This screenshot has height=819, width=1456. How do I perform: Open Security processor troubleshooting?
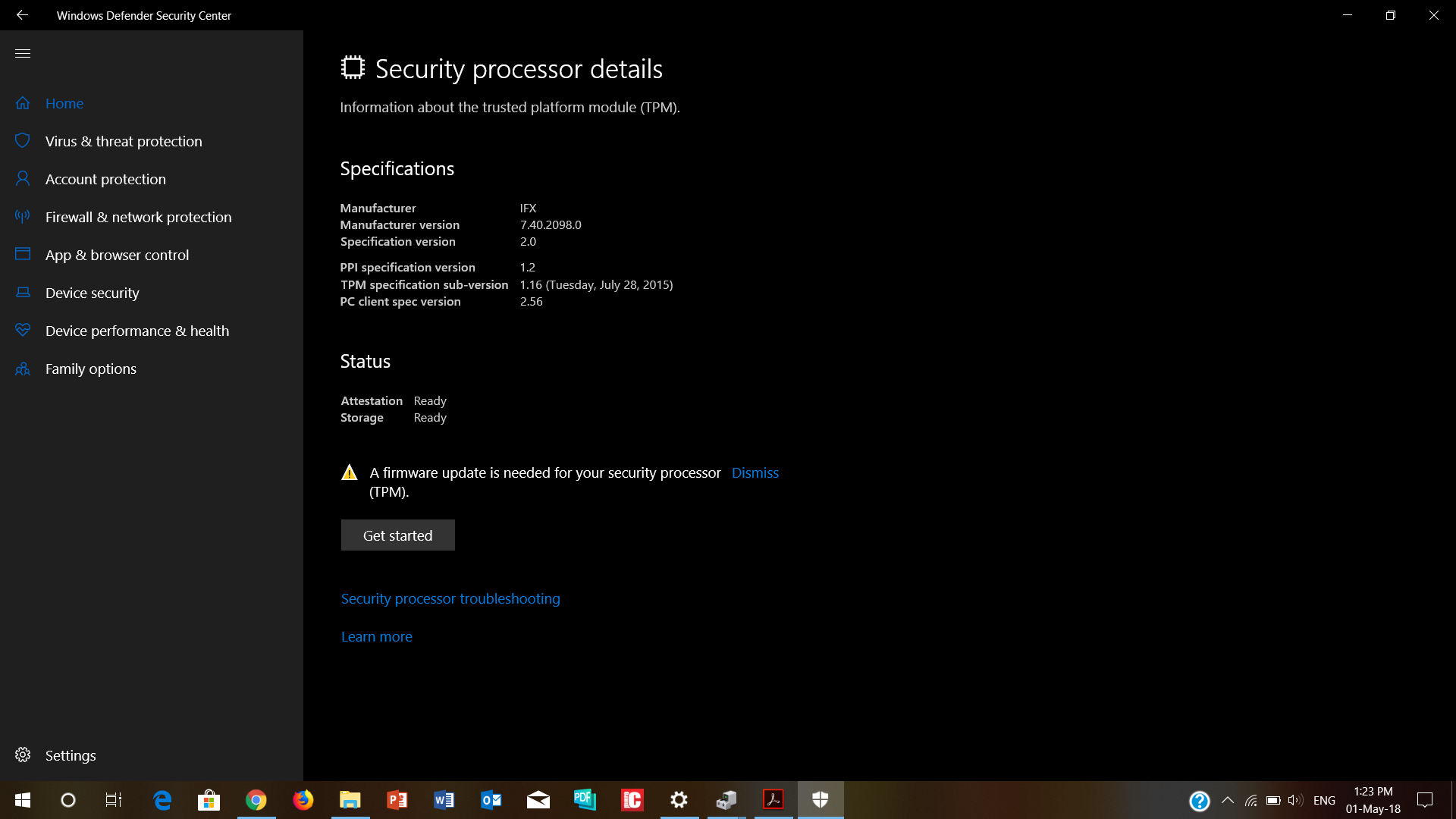[450, 598]
